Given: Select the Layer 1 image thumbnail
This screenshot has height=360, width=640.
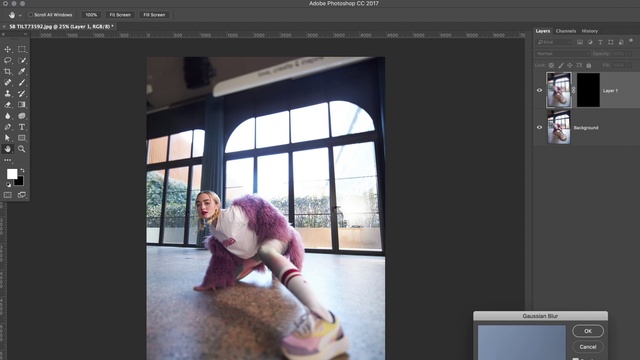Looking at the screenshot, I should pyautogui.click(x=559, y=90).
